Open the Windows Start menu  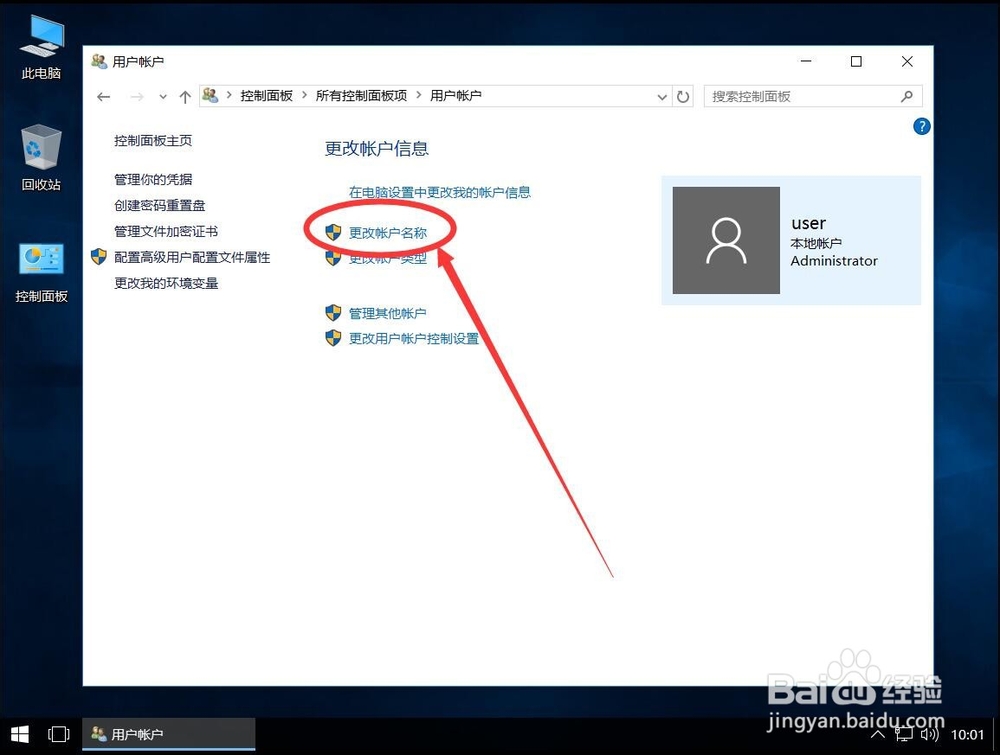tap(18, 734)
